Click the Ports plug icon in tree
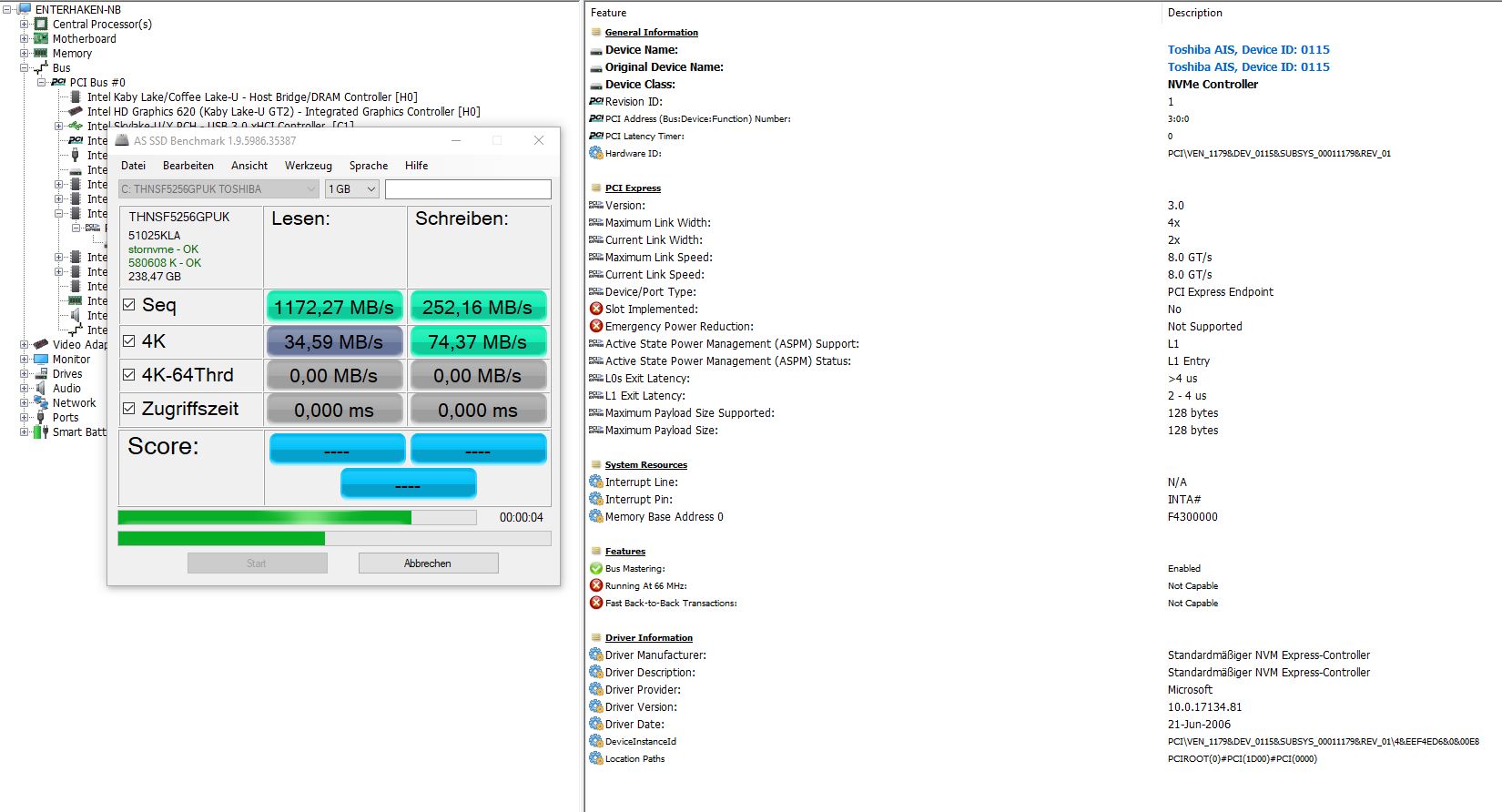This screenshot has height=812, width=1502. click(41, 417)
